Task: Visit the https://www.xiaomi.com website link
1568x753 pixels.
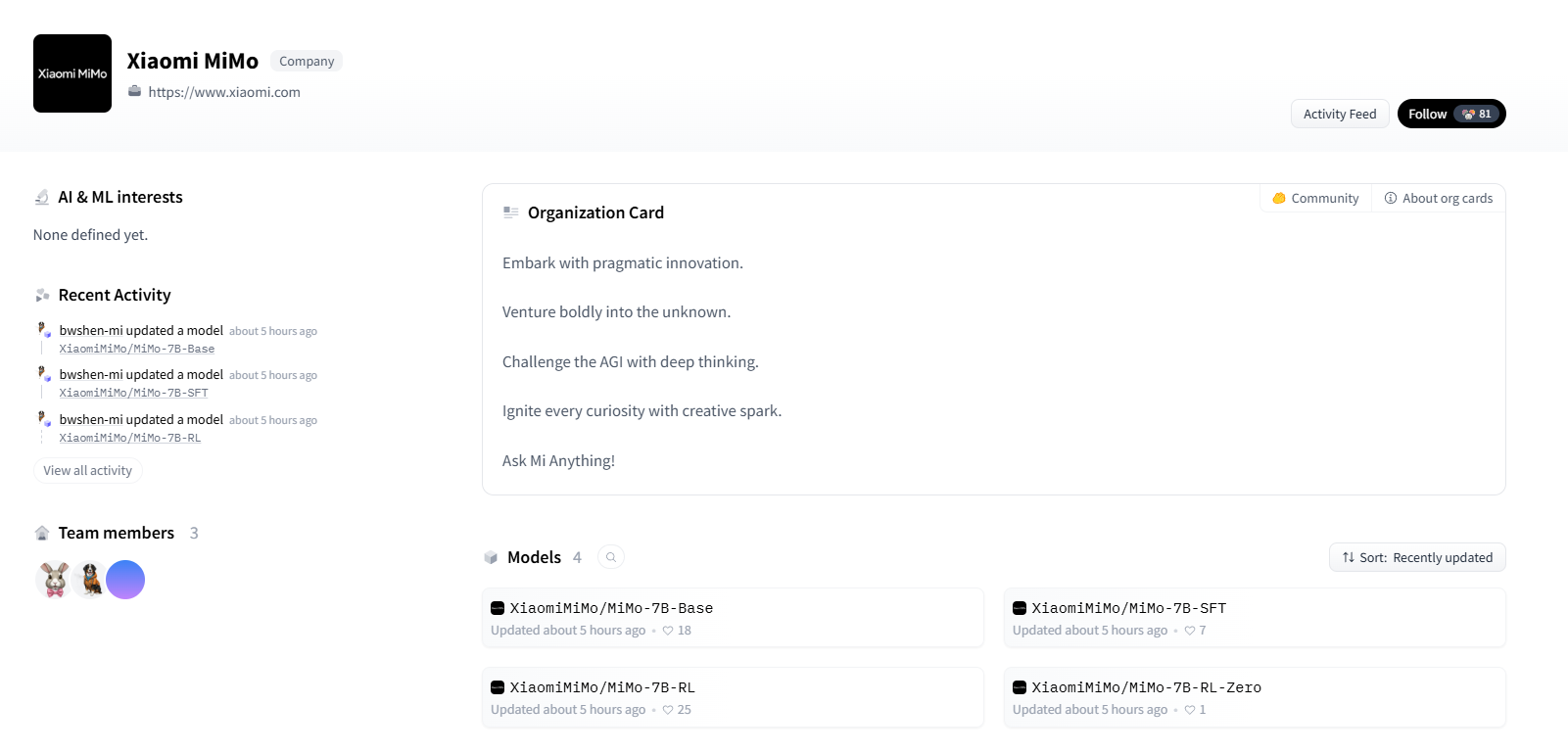Action: [224, 92]
